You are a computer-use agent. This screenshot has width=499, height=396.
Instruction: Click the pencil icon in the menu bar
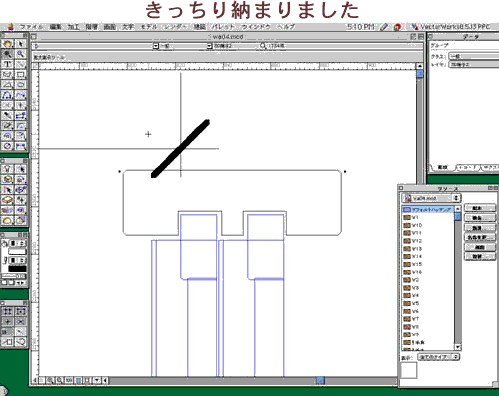pyautogui.click(x=384, y=27)
